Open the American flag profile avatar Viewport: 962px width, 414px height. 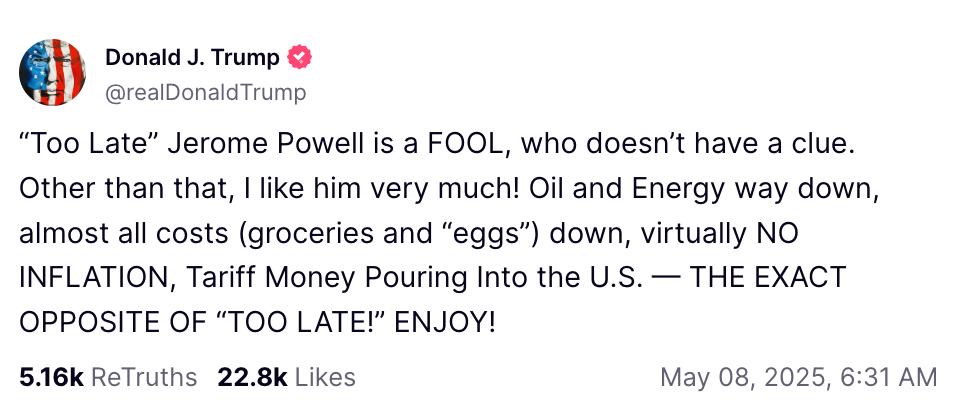pyautogui.click(x=52, y=72)
